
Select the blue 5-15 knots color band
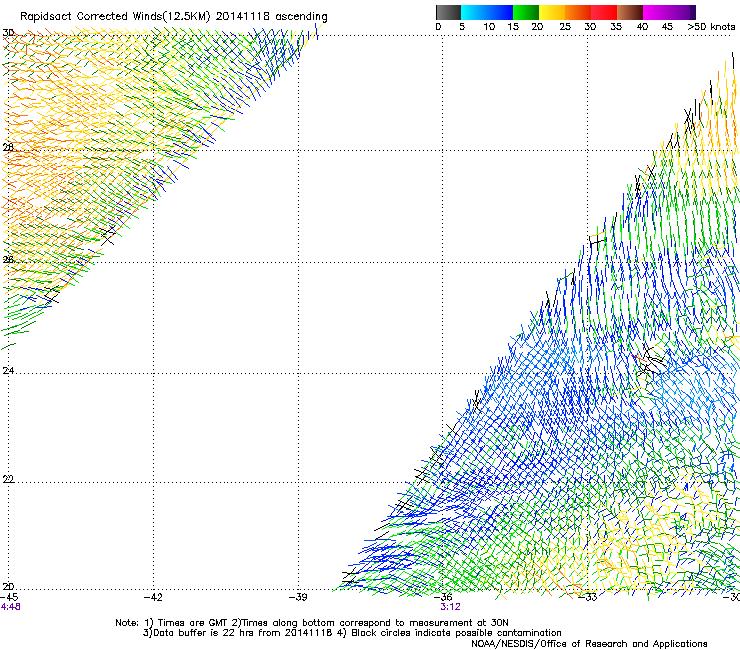pyautogui.click(x=487, y=12)
